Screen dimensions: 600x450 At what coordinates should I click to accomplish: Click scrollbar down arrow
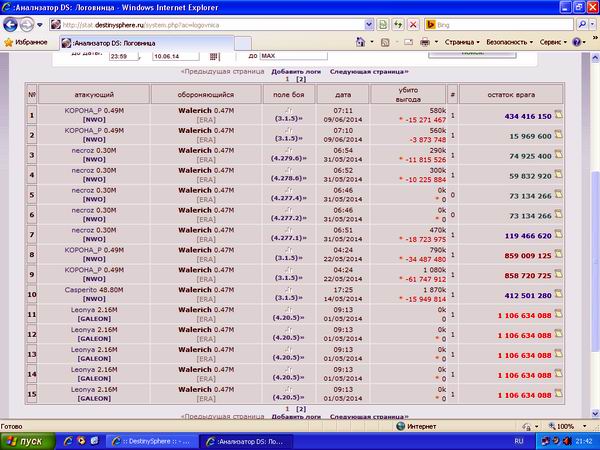(x=595, y=414)
